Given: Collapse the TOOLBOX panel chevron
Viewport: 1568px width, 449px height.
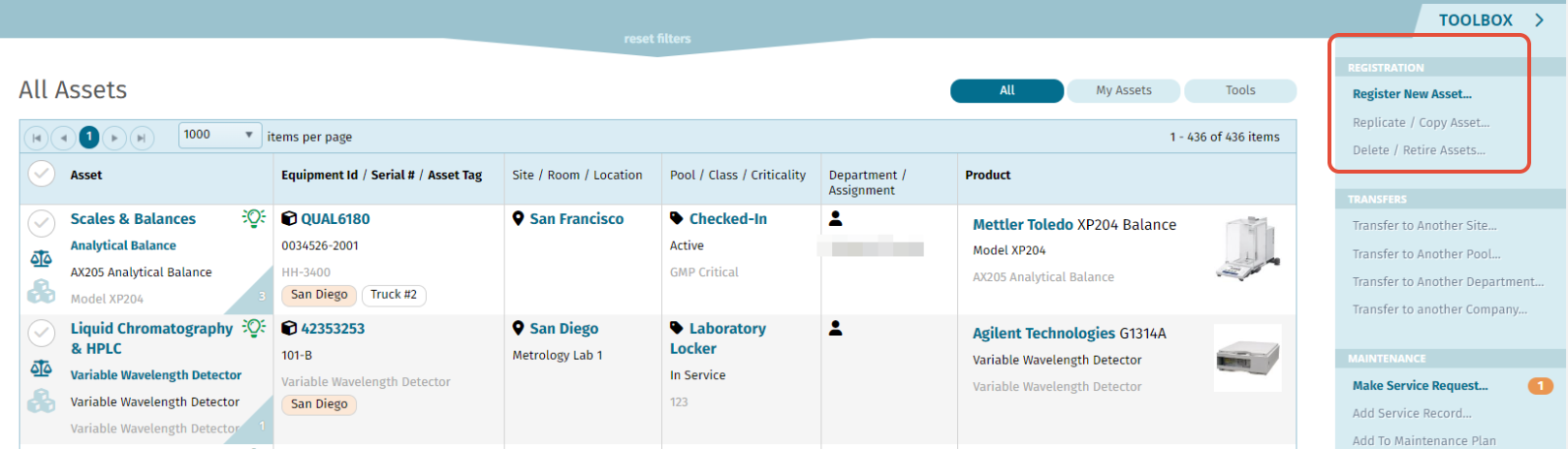Looking at the screenshot, I should click(1539, 19).
